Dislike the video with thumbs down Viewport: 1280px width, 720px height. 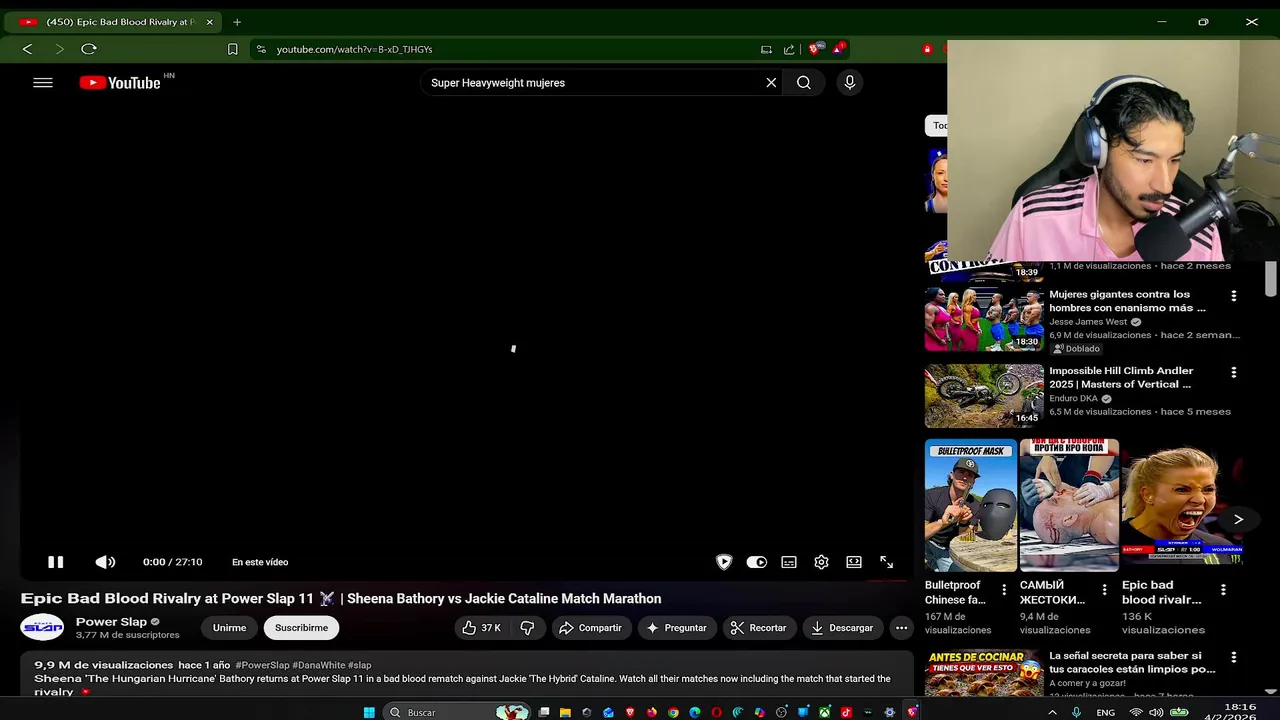pyautogui.click(x=527, y=628)
